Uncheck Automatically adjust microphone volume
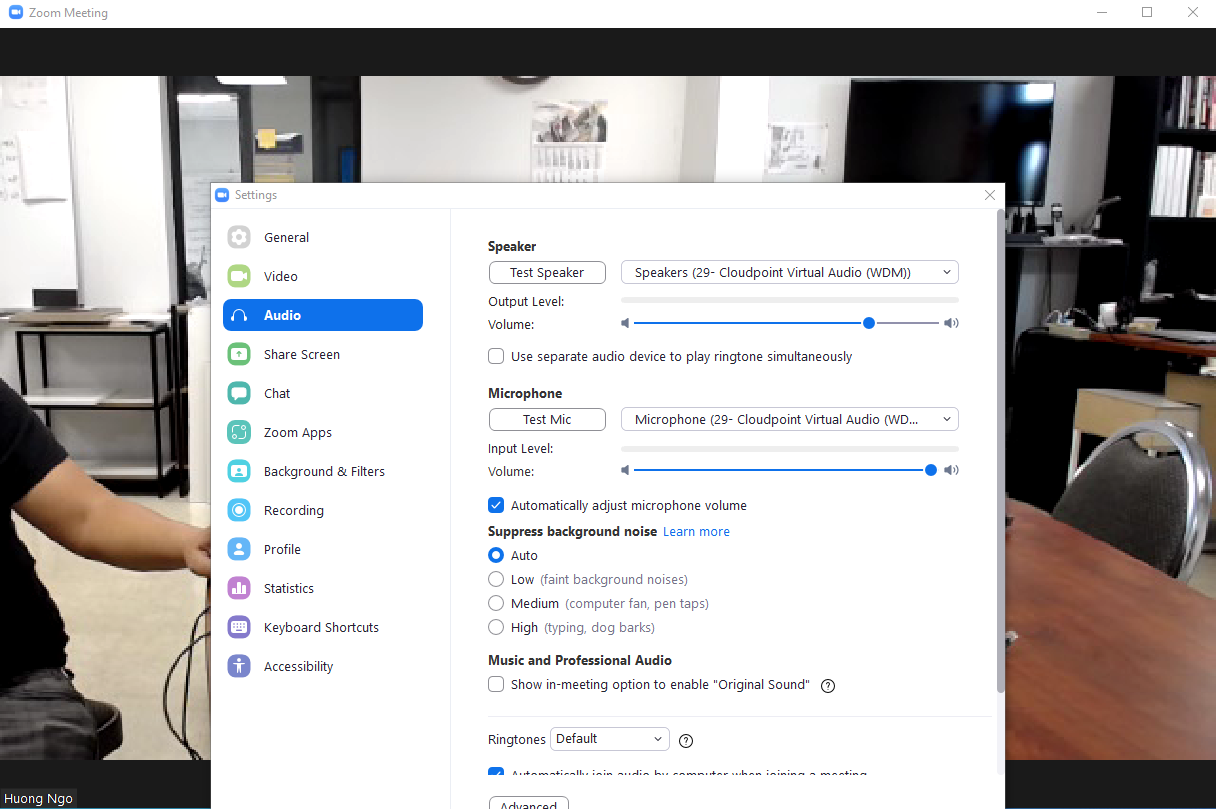 pyautogui.click(x=496, y=505)
